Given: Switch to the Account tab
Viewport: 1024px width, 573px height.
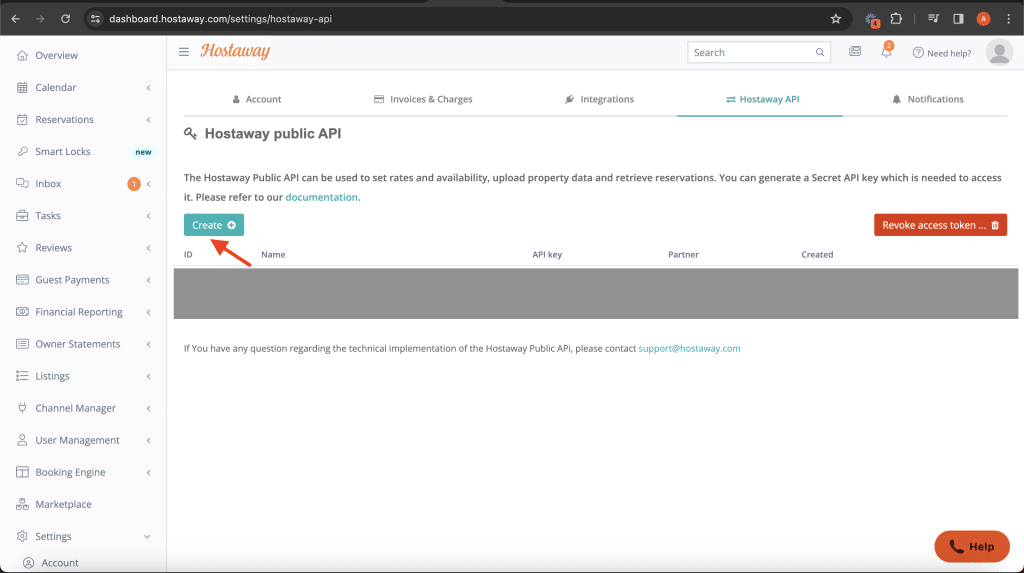Looking at the screenshot, I should click(257, 99).
